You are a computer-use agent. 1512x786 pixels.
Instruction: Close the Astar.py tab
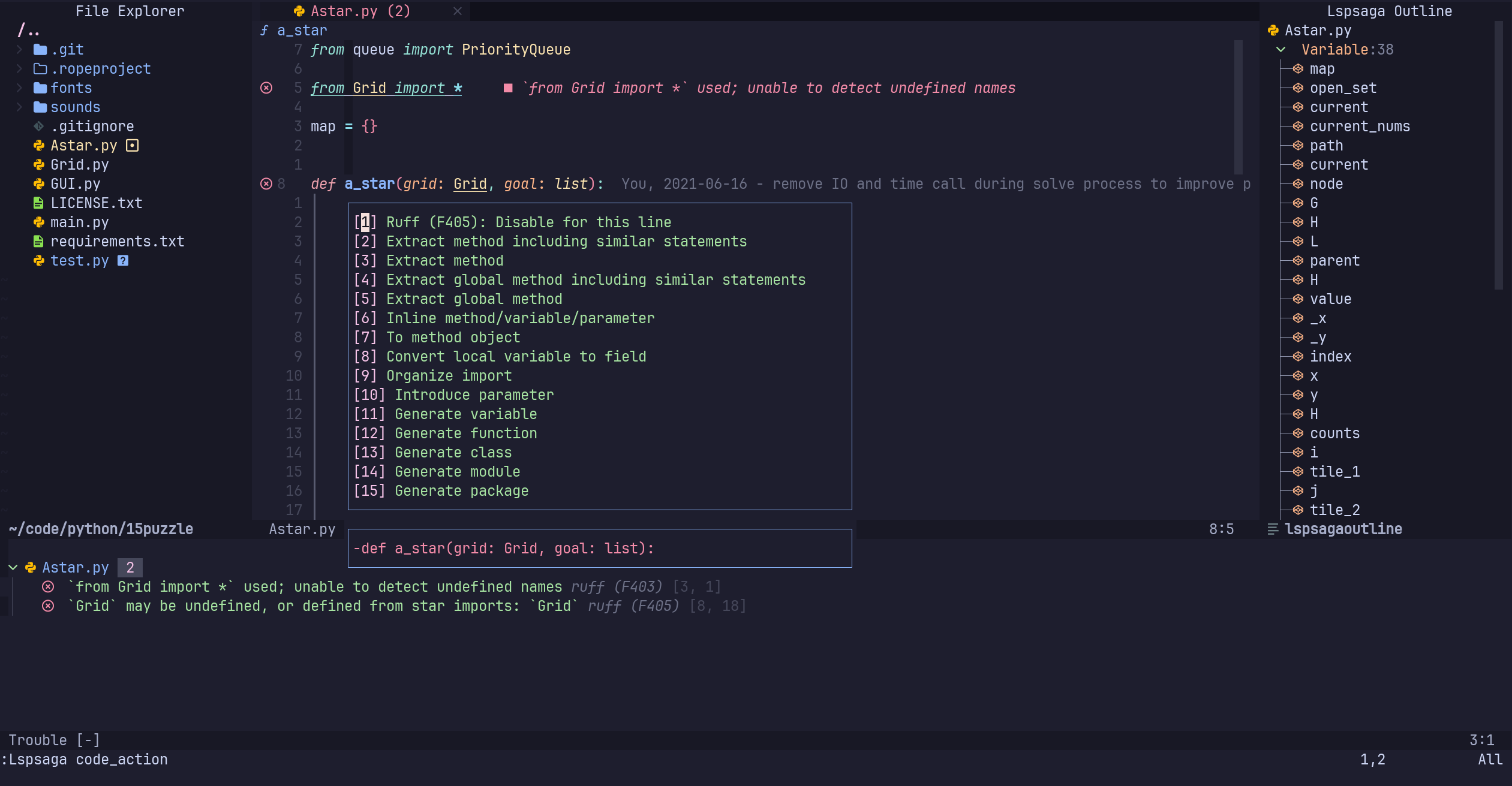[458, 11]
